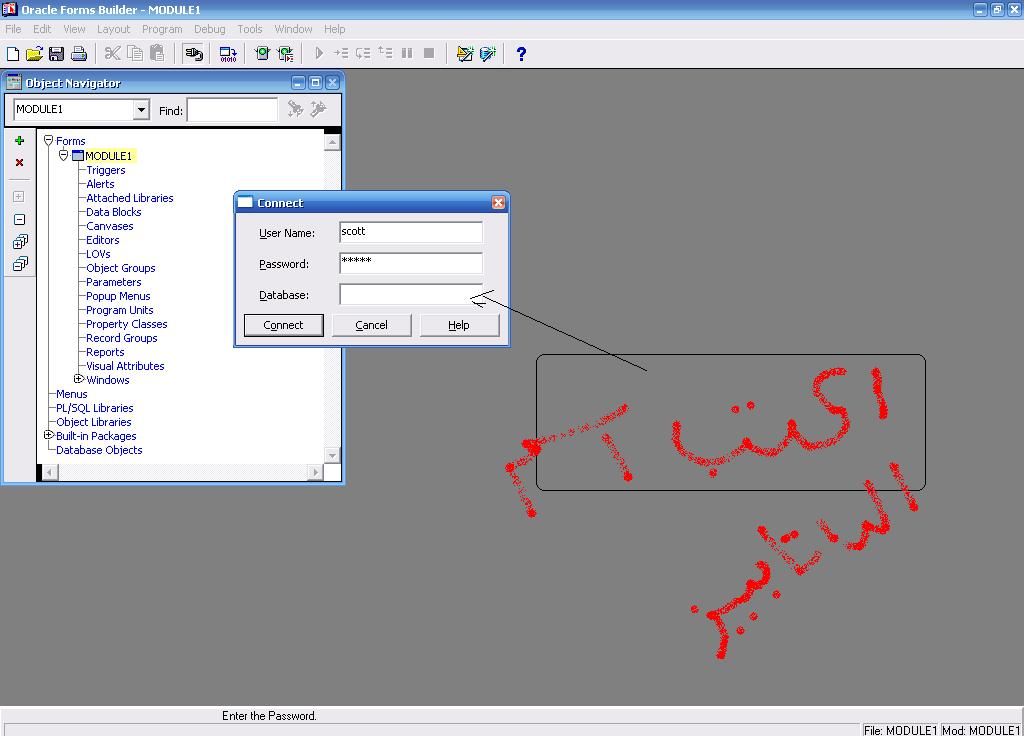Viewport: 1024px width, 736px height.
Task: Click the Run Form toolbar icon
Action: 262,54
